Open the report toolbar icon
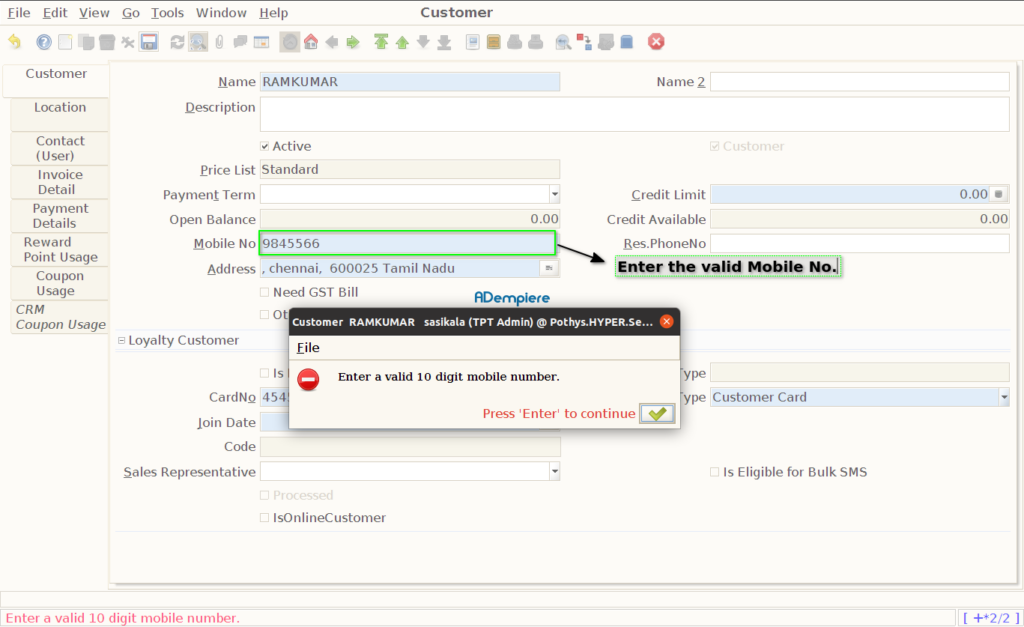Viewport: 1024px width, 627px height. coord(473,42)
